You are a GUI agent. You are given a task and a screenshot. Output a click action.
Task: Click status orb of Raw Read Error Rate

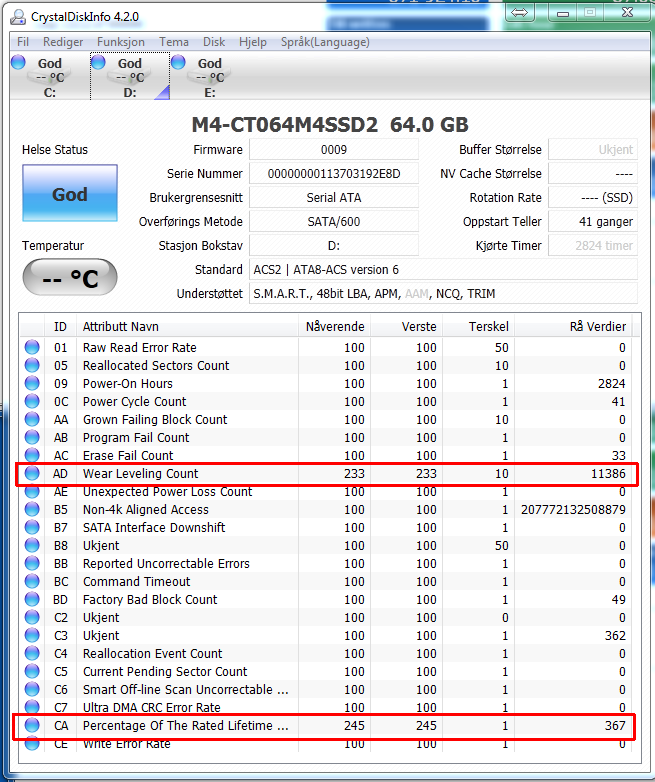point(32,347)
